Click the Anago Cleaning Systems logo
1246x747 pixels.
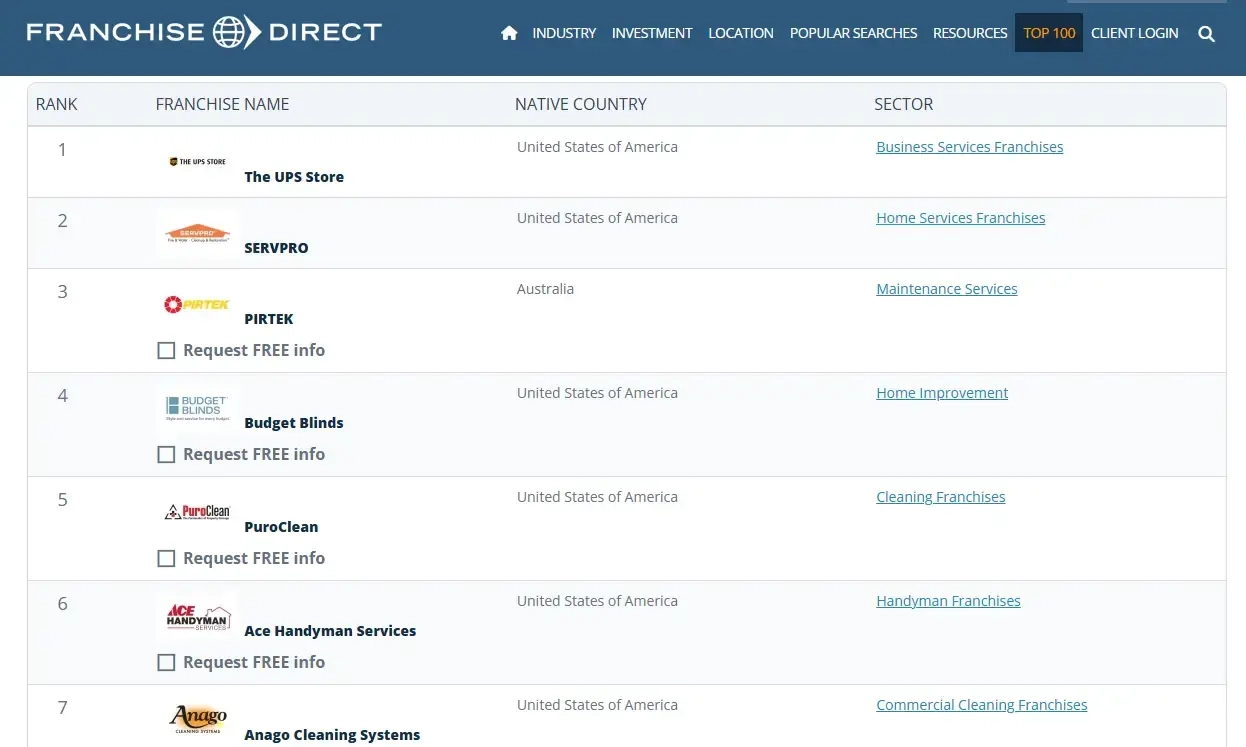pyautogui.click(x=197, y=719)
